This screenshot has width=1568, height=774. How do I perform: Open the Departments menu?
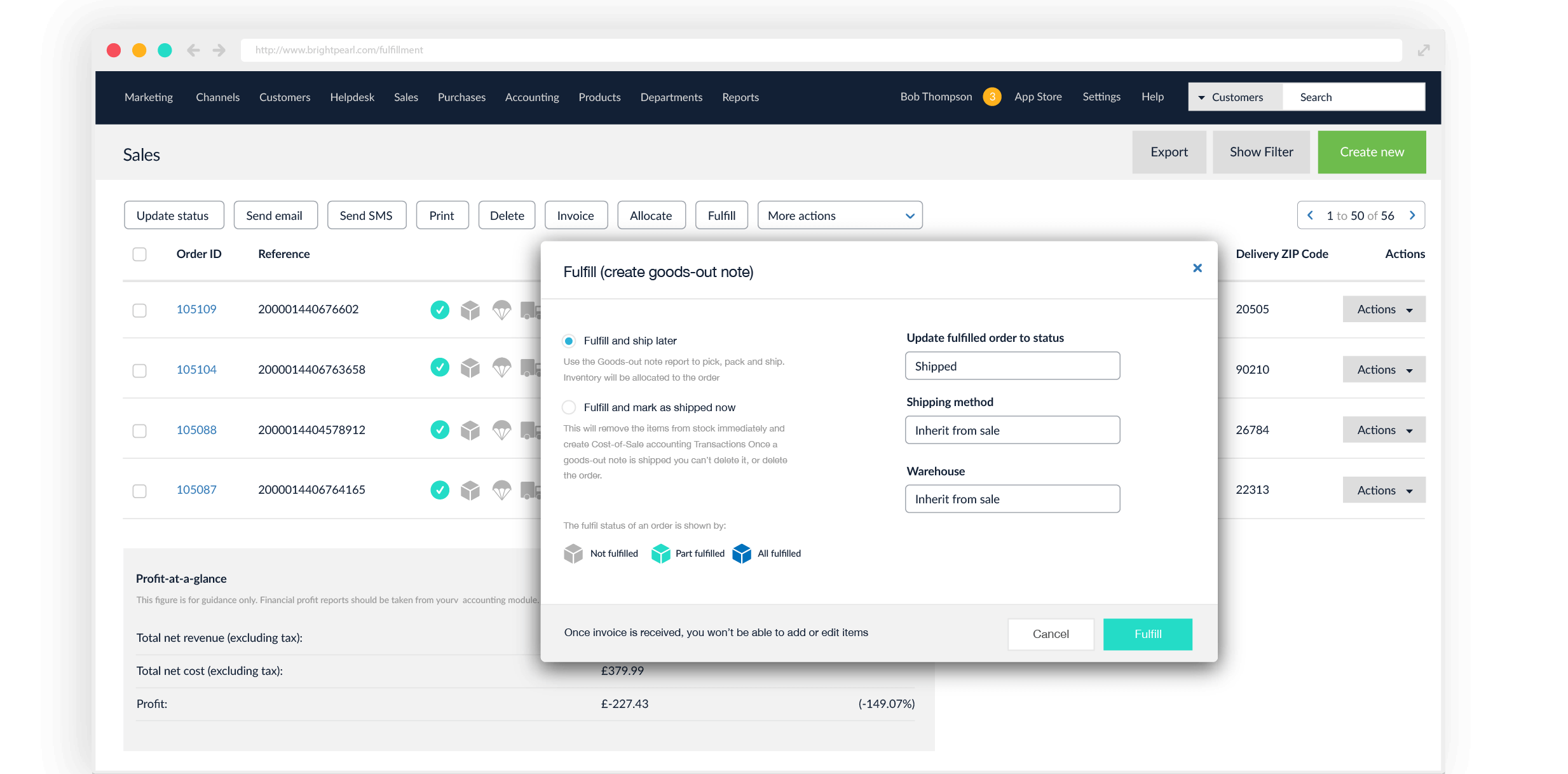click(671, 97)
